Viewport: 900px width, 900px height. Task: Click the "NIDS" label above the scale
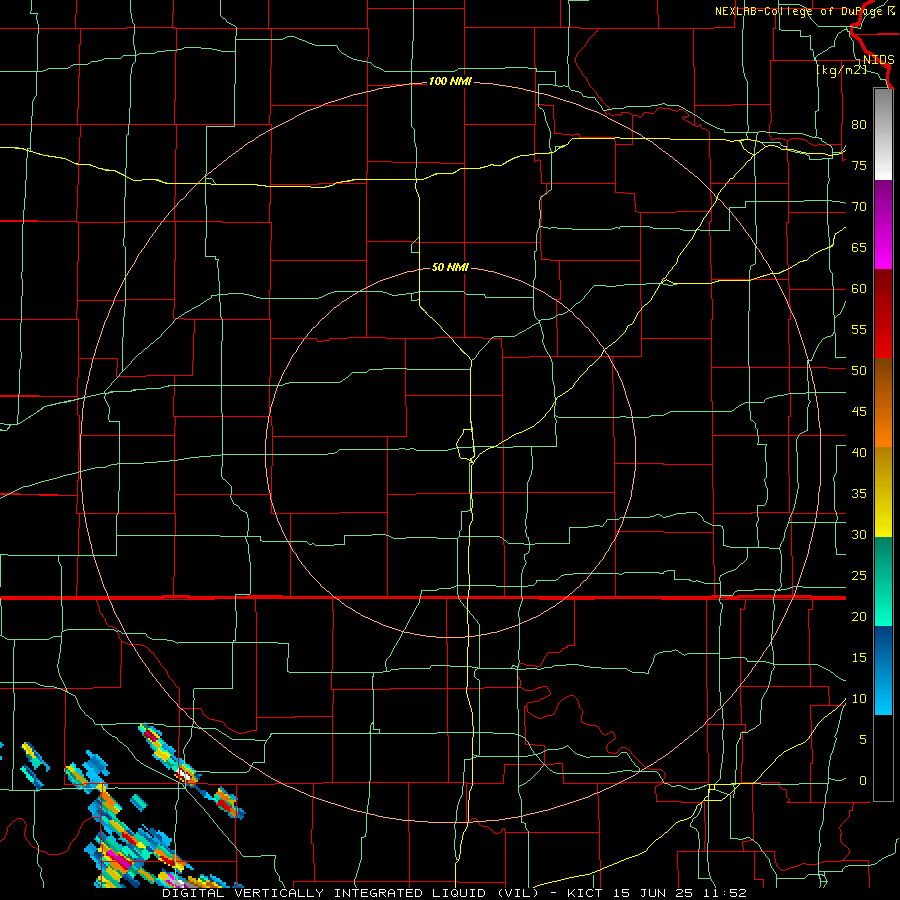[x=878, y=60]
